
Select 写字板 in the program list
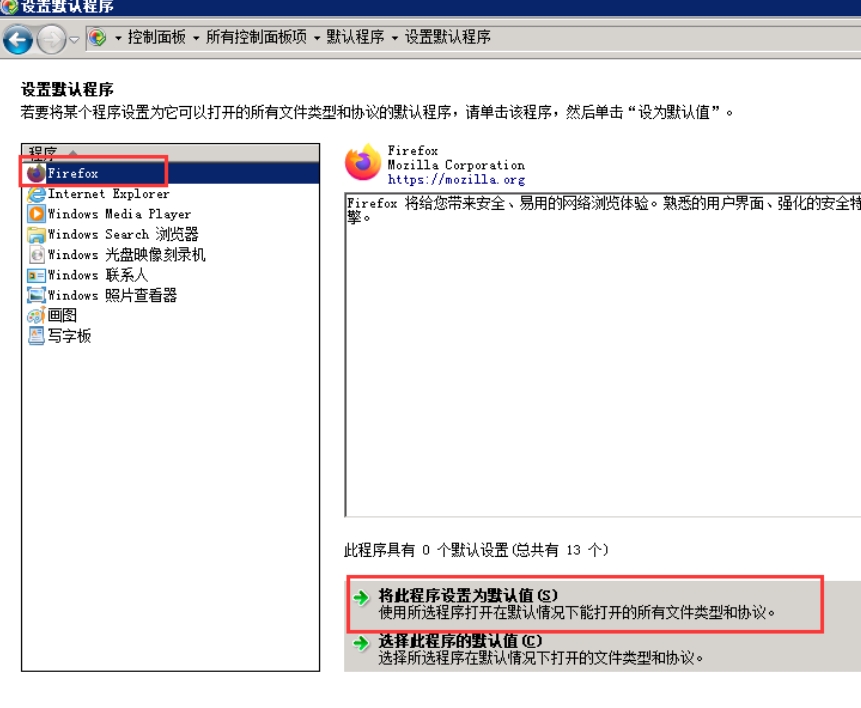point(69,336)
